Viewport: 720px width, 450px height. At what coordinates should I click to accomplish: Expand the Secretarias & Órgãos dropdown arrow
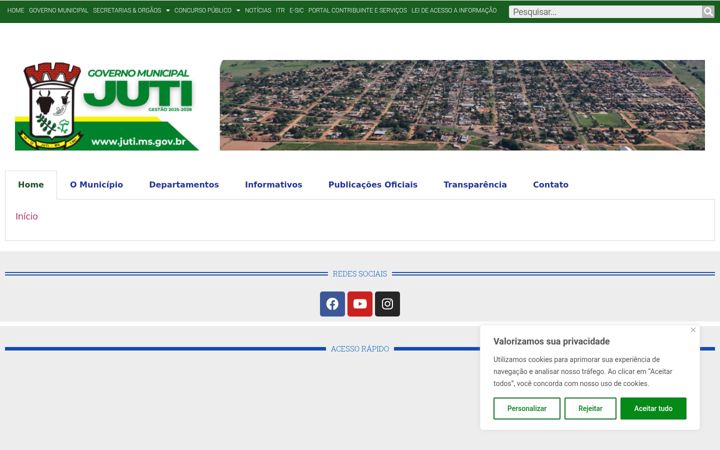click(x=168, y=10)
